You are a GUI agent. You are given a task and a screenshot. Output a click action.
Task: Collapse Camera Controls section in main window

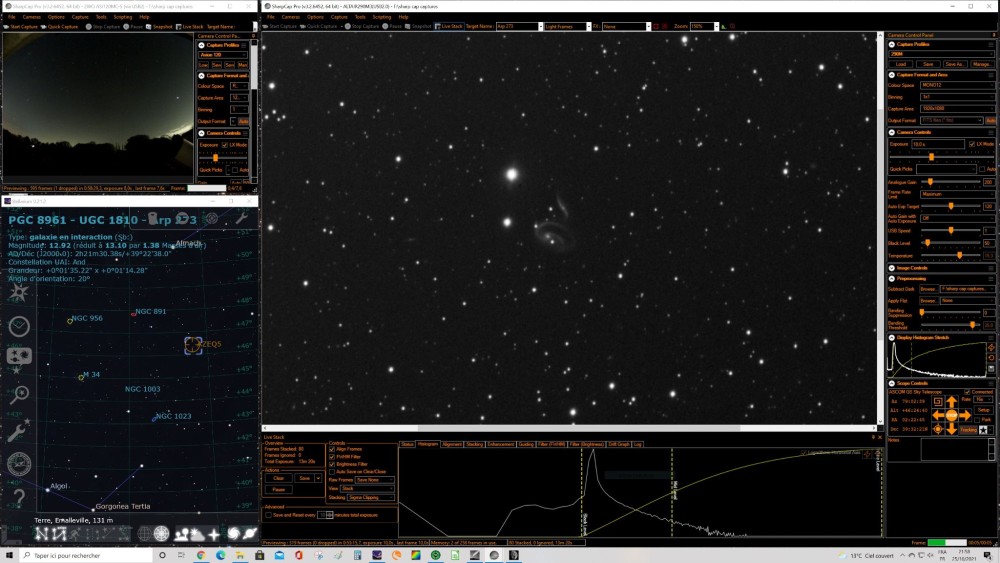pyautogui.click(x=892, y=132)
